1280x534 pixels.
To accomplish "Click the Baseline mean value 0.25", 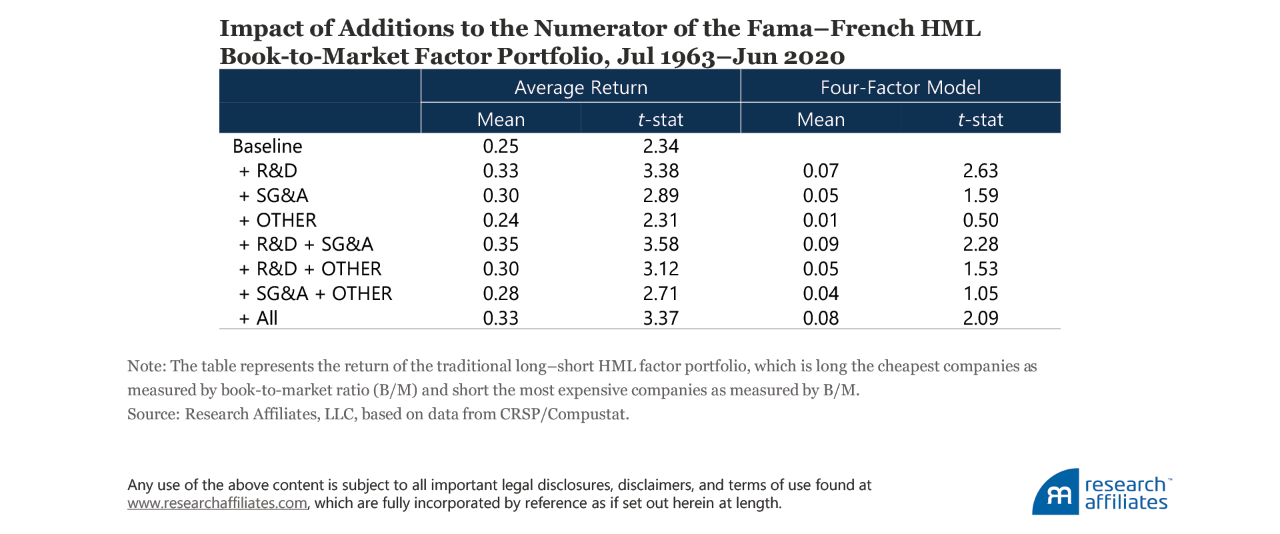I will 500,146.
